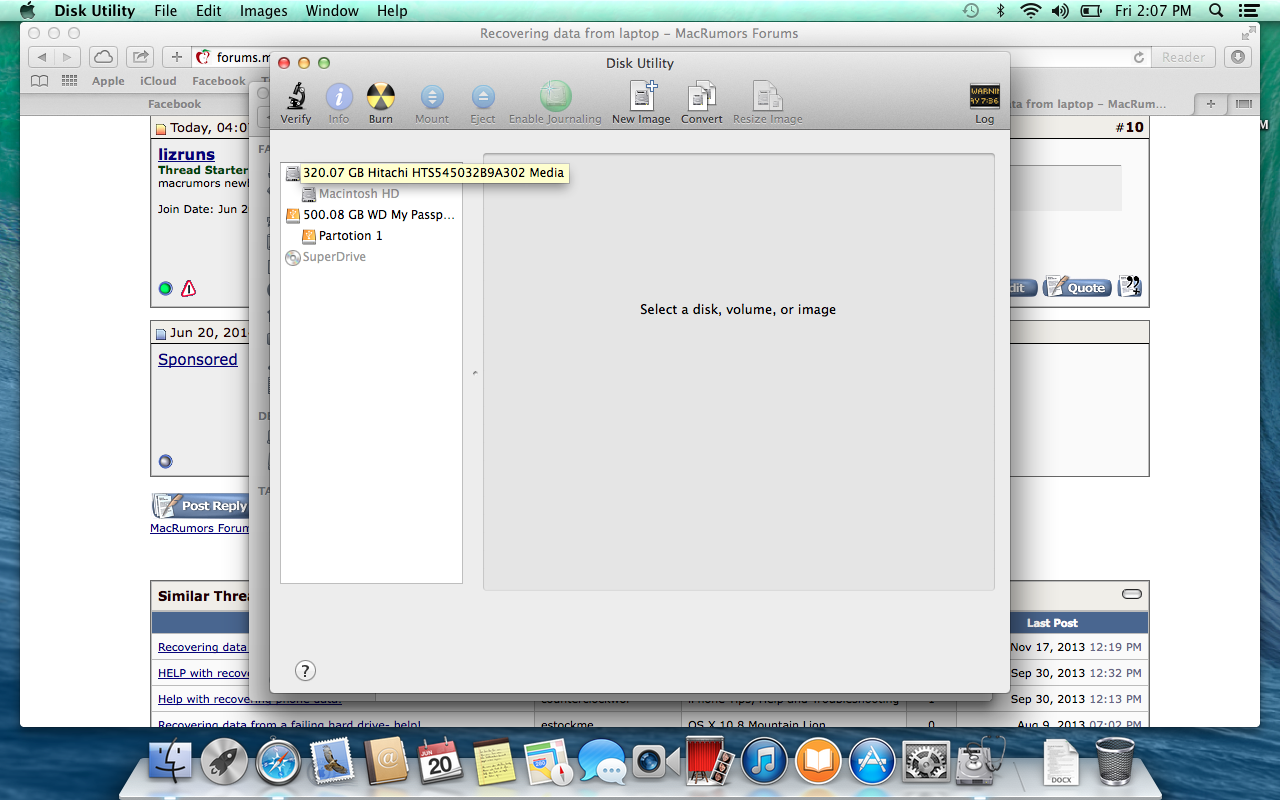
Task: Click the multi-quote icon beside Quote button
Action: pyautogui.click(x=1129, y=287)
